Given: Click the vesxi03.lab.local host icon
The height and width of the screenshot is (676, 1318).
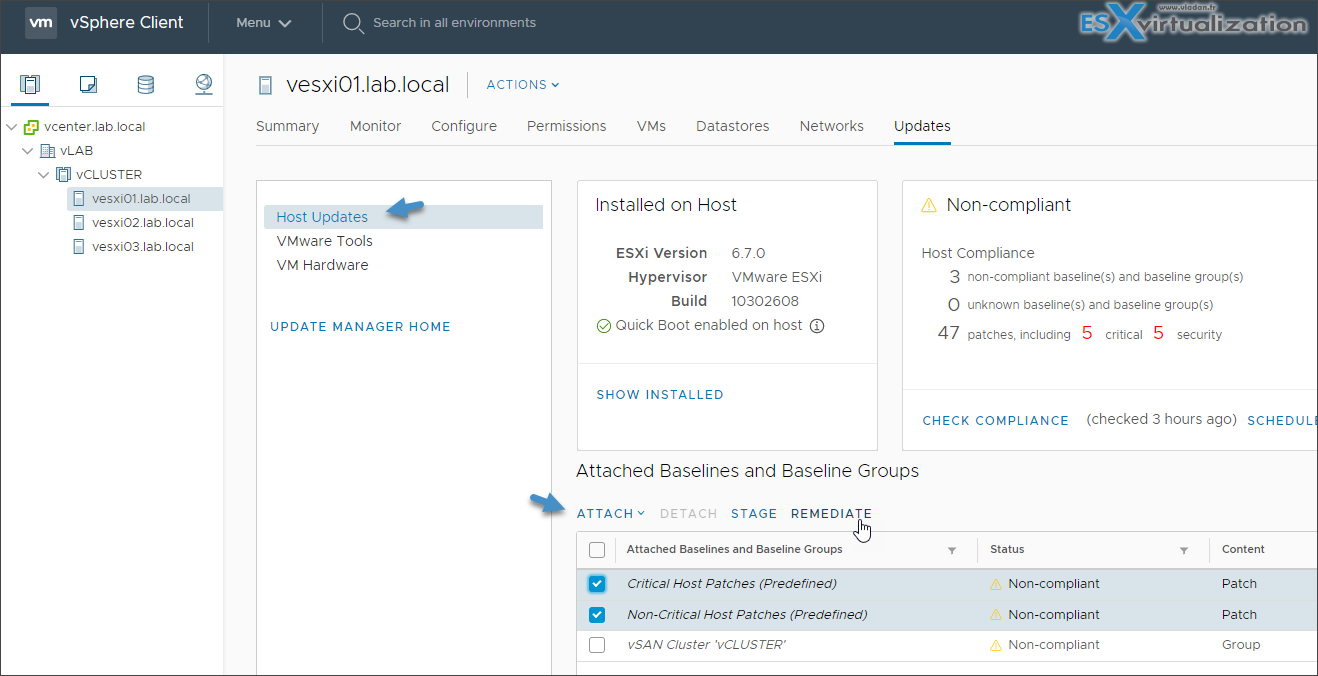Looking at the screenshot, I should [80, 247].
